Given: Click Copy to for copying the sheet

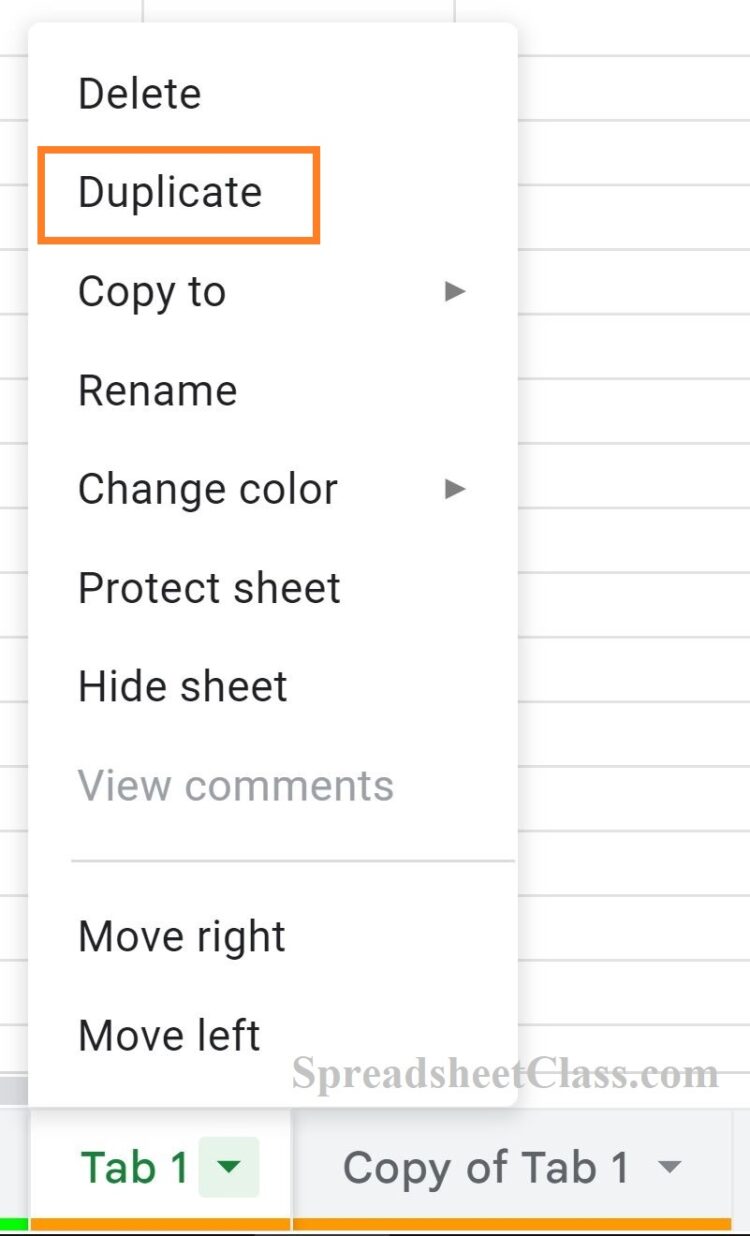Looking at the screenshot, I should point(151,291).
